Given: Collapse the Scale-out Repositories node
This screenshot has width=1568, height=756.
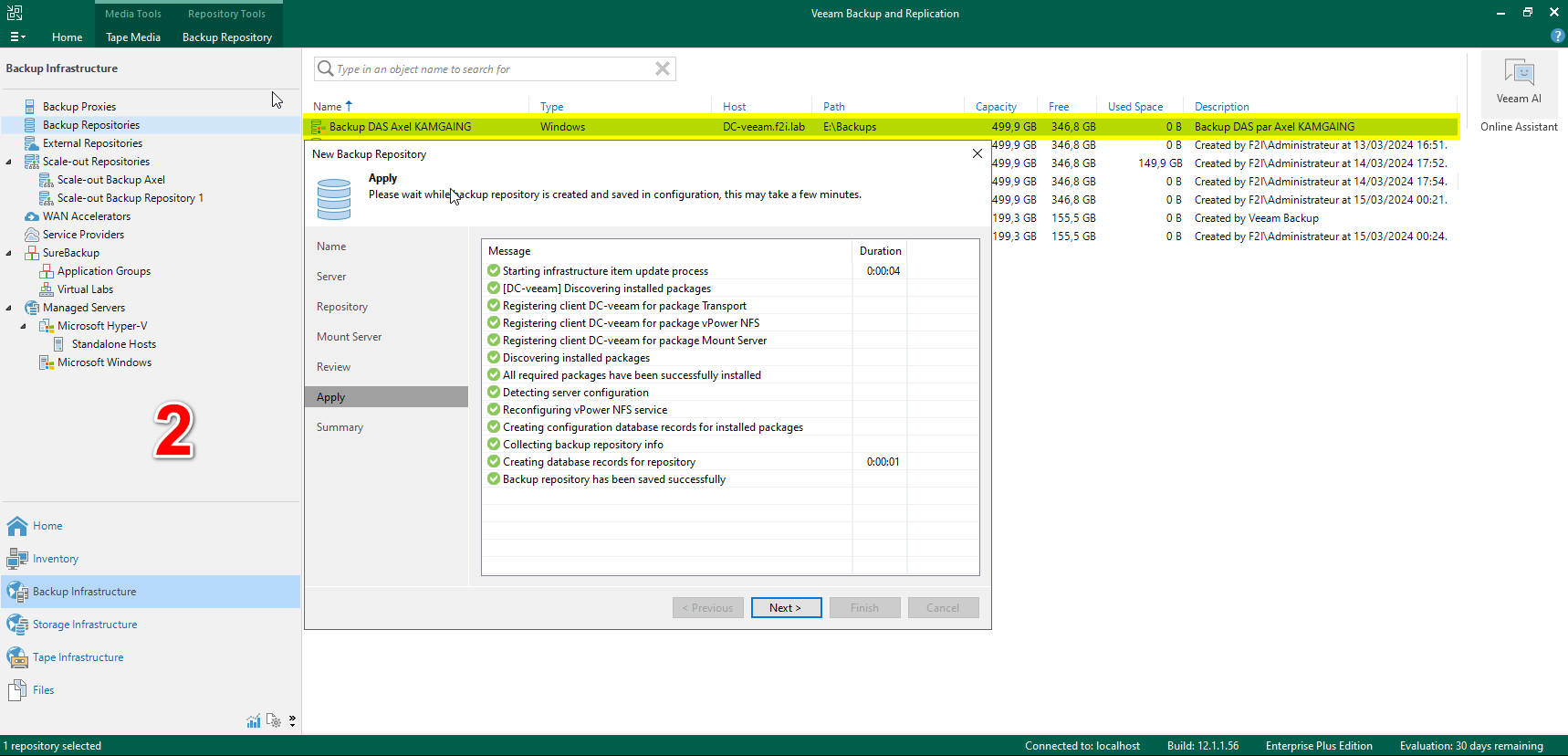Looking at the screenshot, I should 9,162.
